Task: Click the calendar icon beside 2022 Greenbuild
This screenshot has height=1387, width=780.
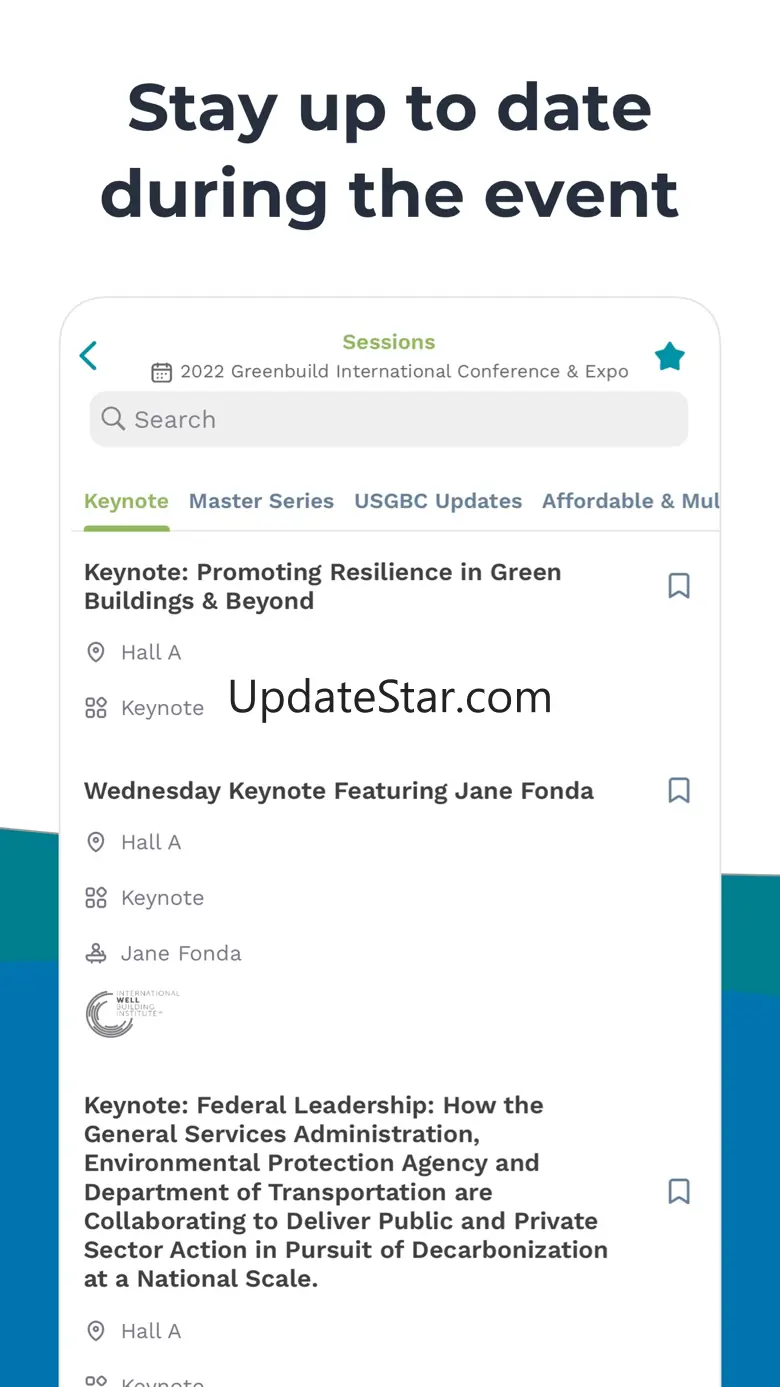Action: pyautogui.click(x=161, y=372)
